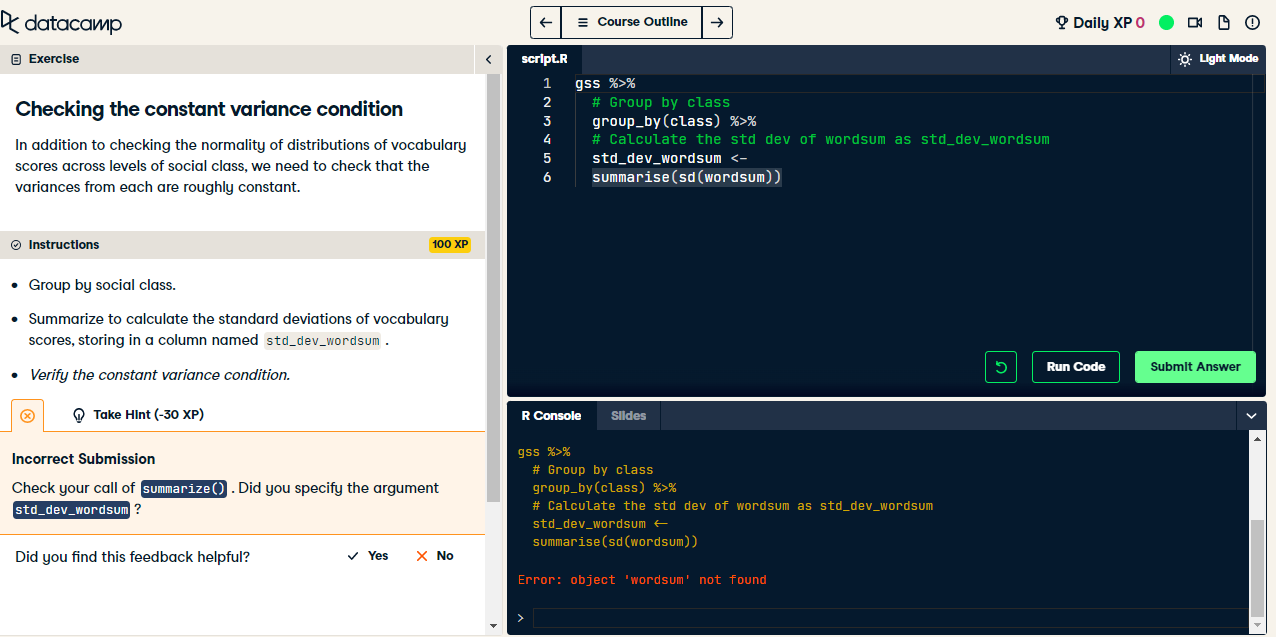Click the green connection status indicator
1276x637 pixels.
[1166, 21]
